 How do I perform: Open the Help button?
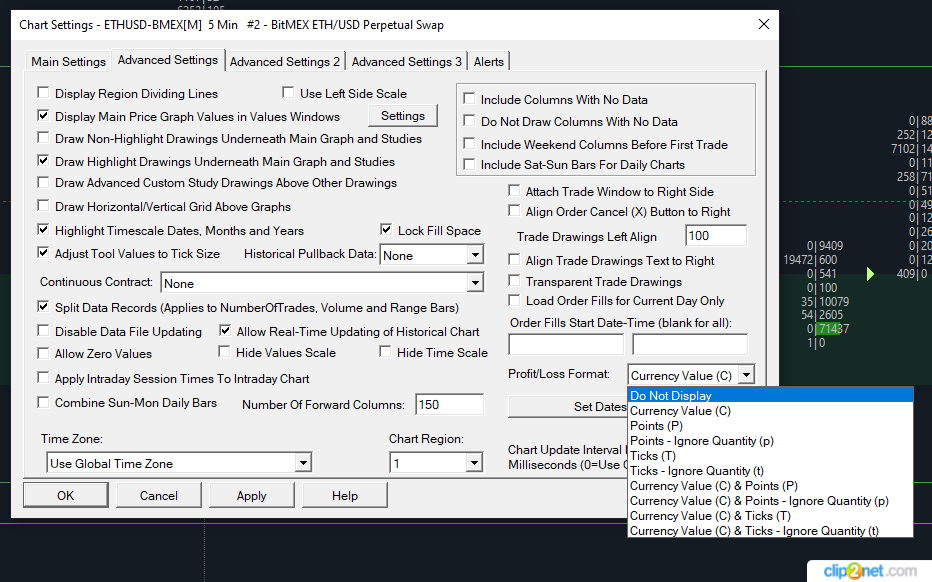[x=345, y=495]
